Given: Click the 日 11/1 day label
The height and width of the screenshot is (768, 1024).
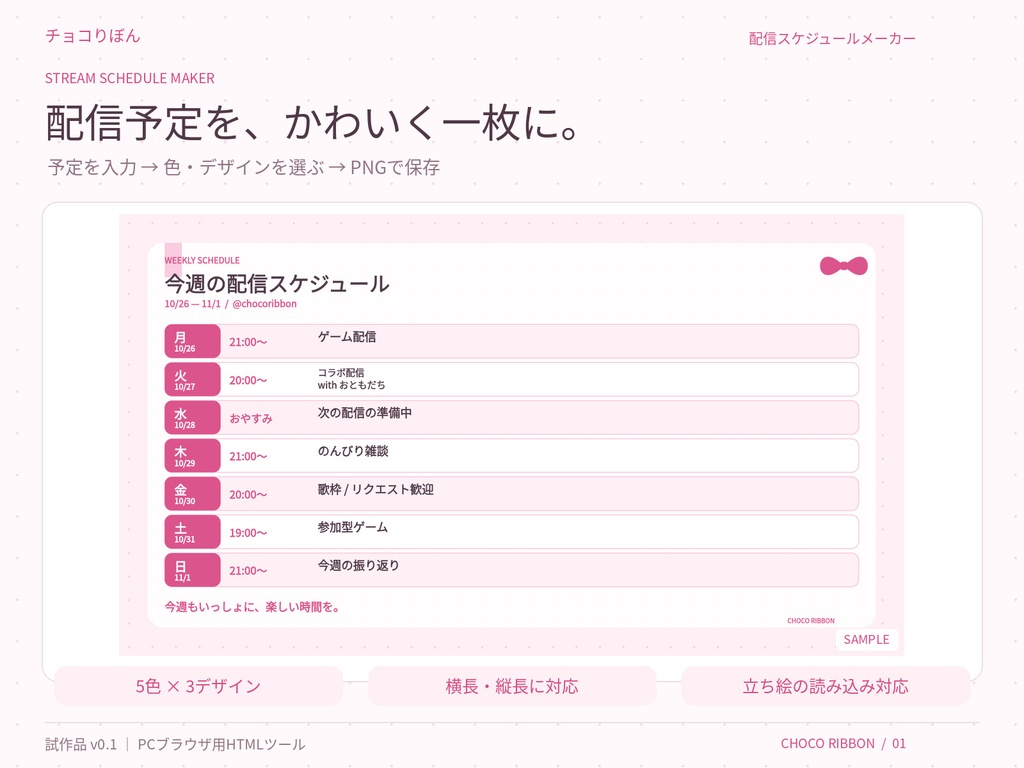Looking at the screenshot, I should pos(192,571).
